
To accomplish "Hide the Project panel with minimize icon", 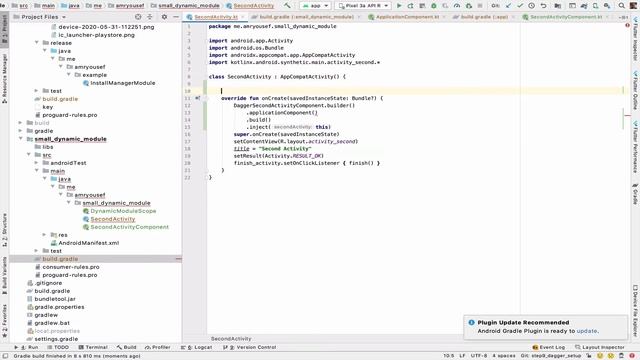I will click(x=176, y=17).
